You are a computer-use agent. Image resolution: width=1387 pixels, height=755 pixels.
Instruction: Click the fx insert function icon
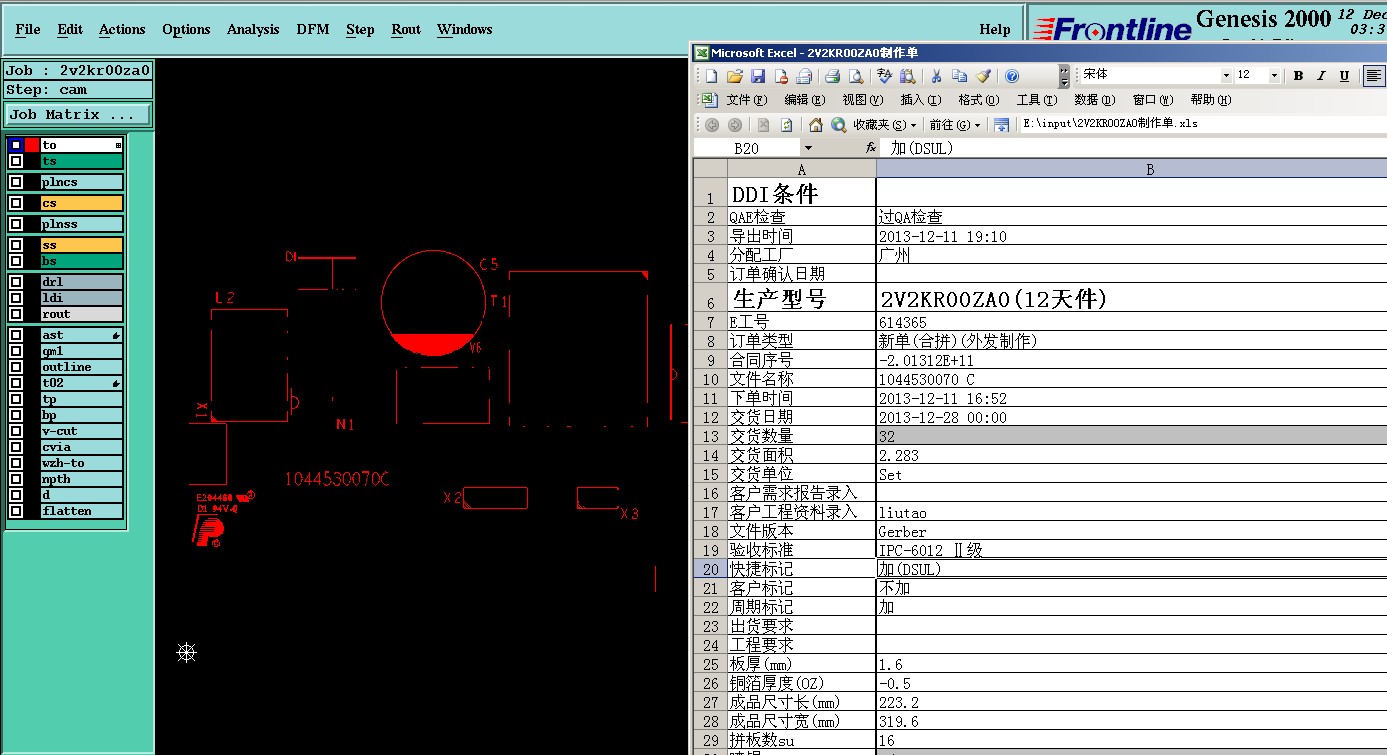tap(871, 148)
